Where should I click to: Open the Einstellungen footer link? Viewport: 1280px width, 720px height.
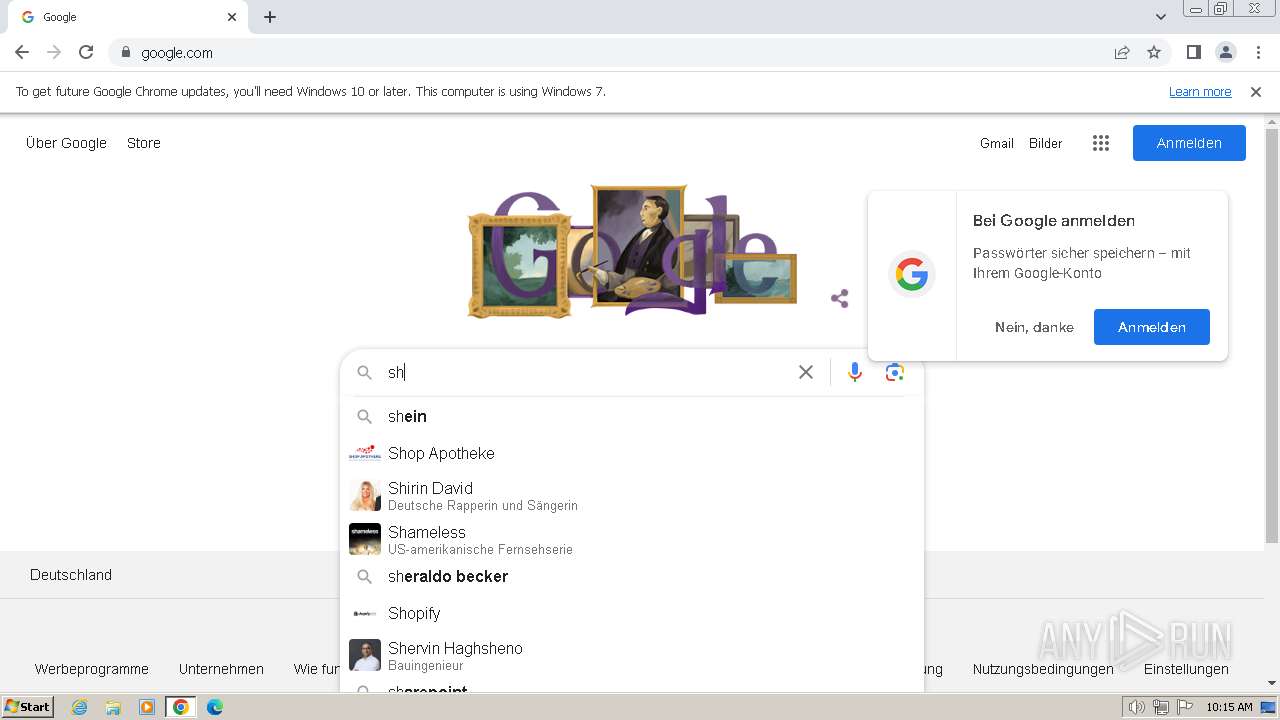point(1186,669)
